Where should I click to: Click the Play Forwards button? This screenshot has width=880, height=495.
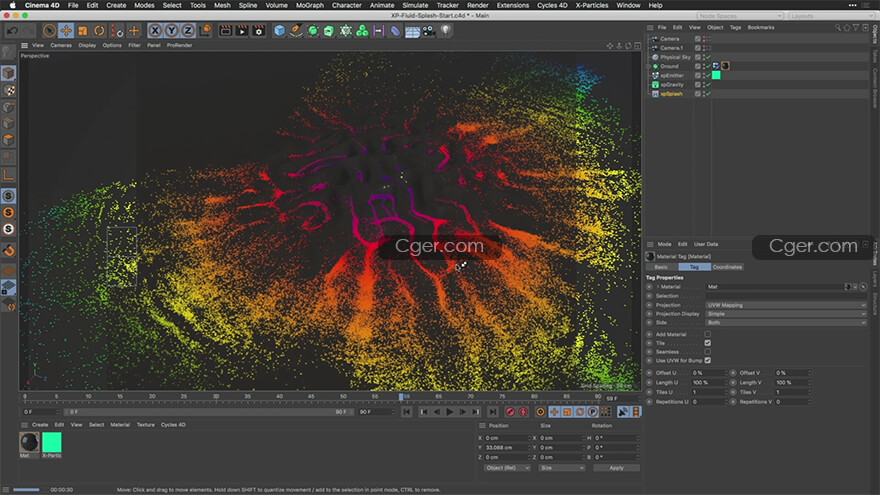point(449,412)
